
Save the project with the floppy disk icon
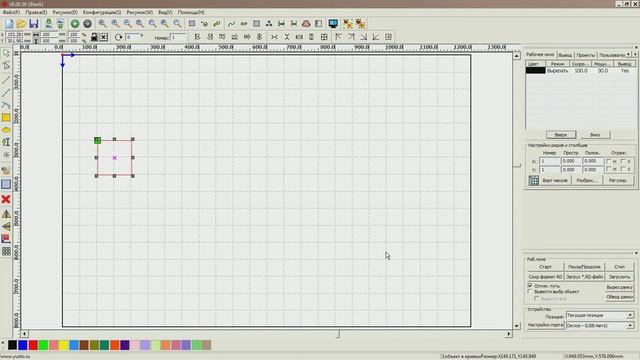(33, 24)
